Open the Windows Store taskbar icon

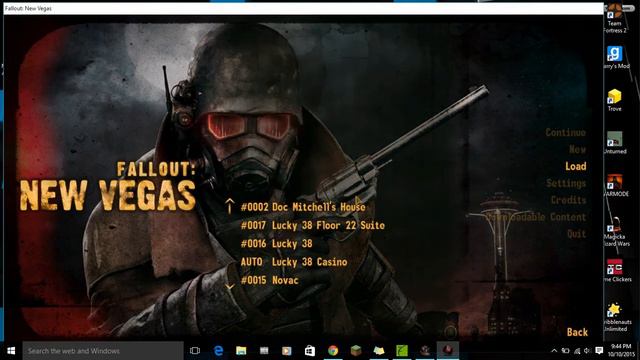(x=310, y=351)
